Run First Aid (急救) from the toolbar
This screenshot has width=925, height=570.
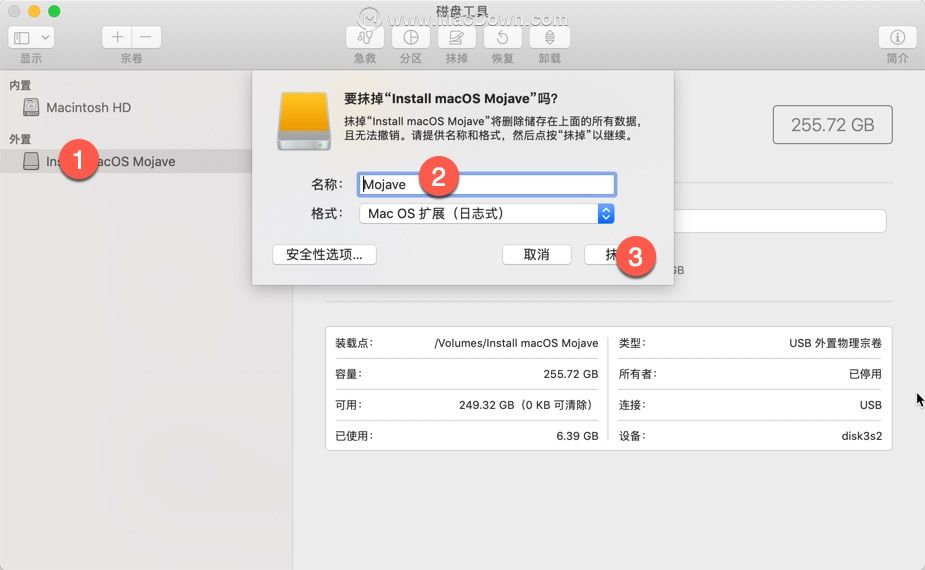coord(365,38)
